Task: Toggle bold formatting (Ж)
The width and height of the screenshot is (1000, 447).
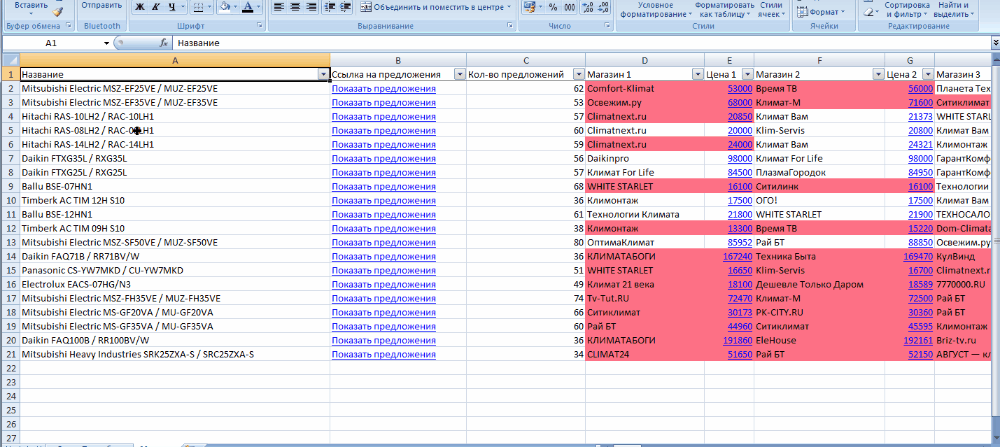Action: (x=140, y=8)
